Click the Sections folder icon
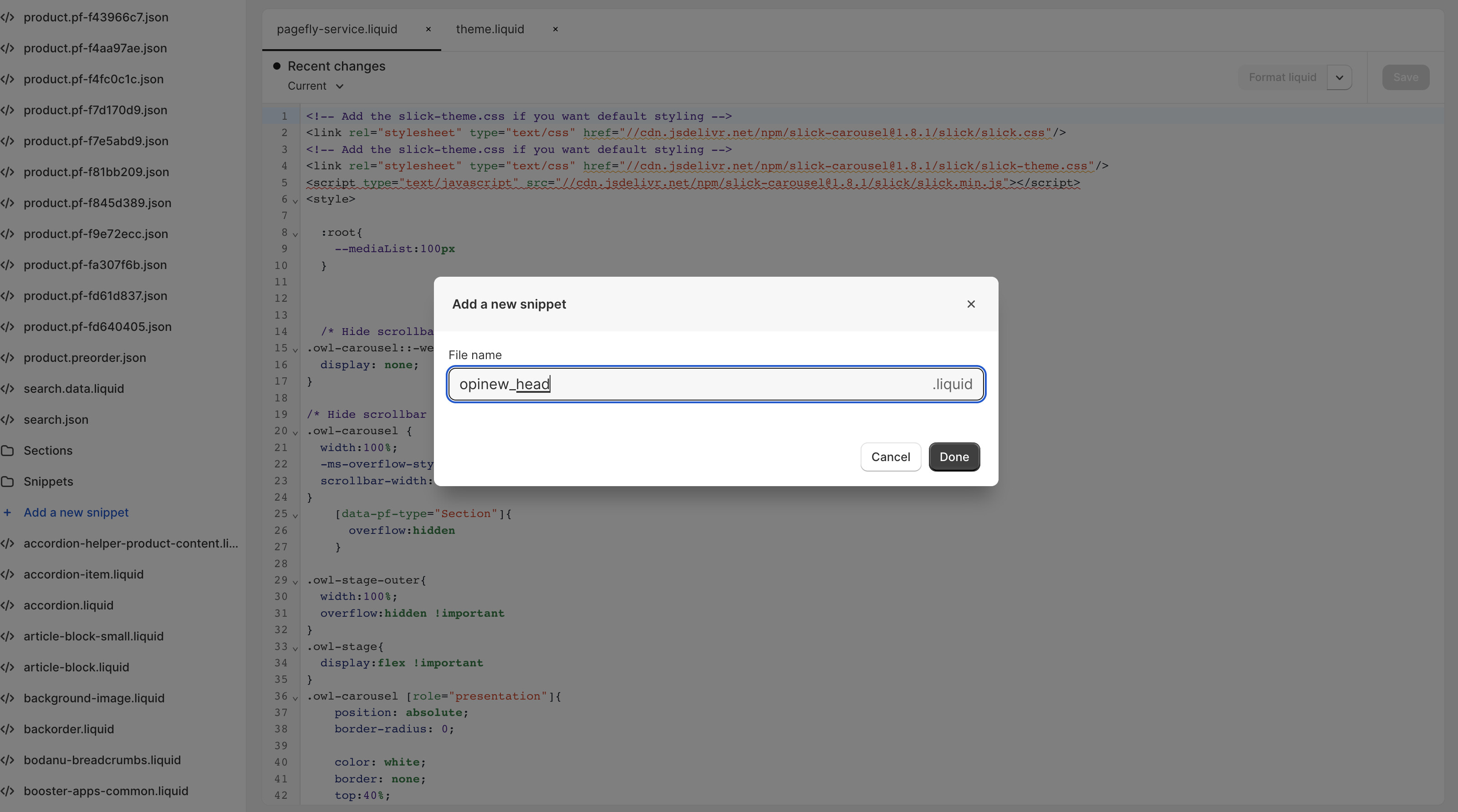The width and height of the screenshot is (1458, 812). (7, 451)
